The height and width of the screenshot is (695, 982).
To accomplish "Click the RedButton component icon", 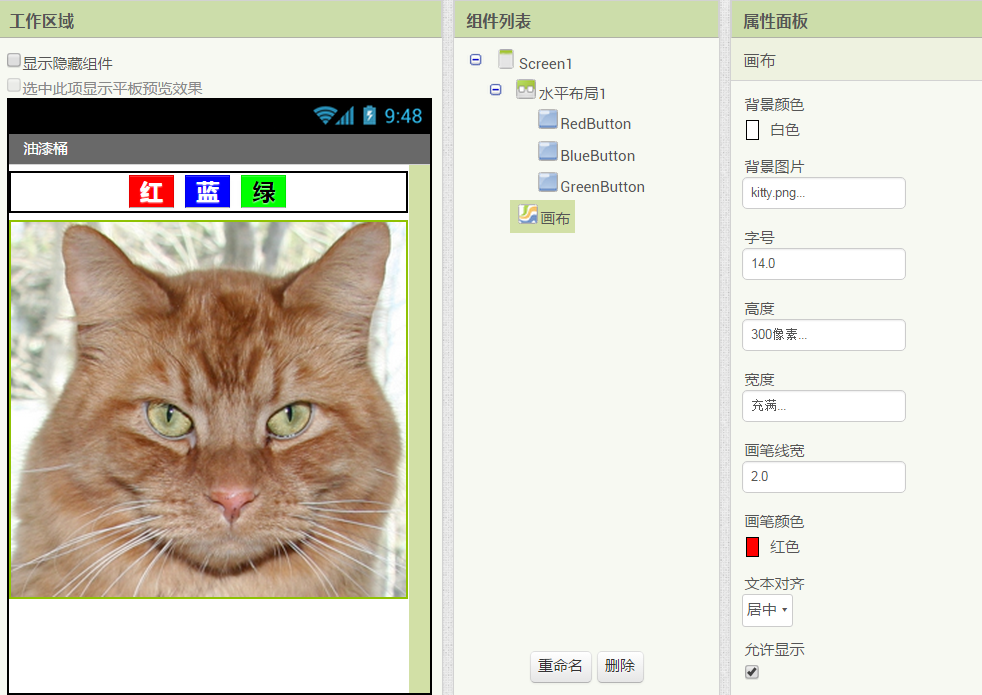I will point(547,121).
